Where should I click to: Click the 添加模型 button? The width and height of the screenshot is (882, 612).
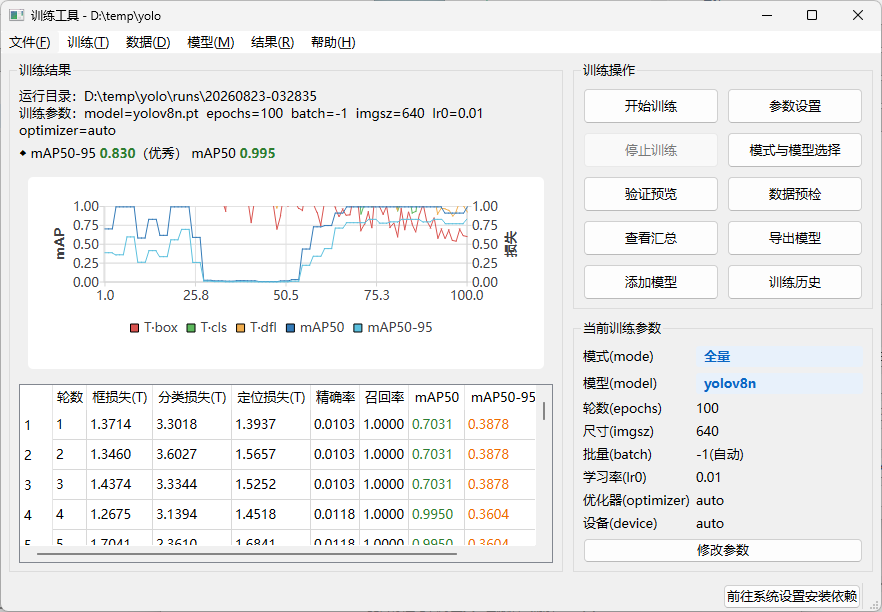[651, 282]
